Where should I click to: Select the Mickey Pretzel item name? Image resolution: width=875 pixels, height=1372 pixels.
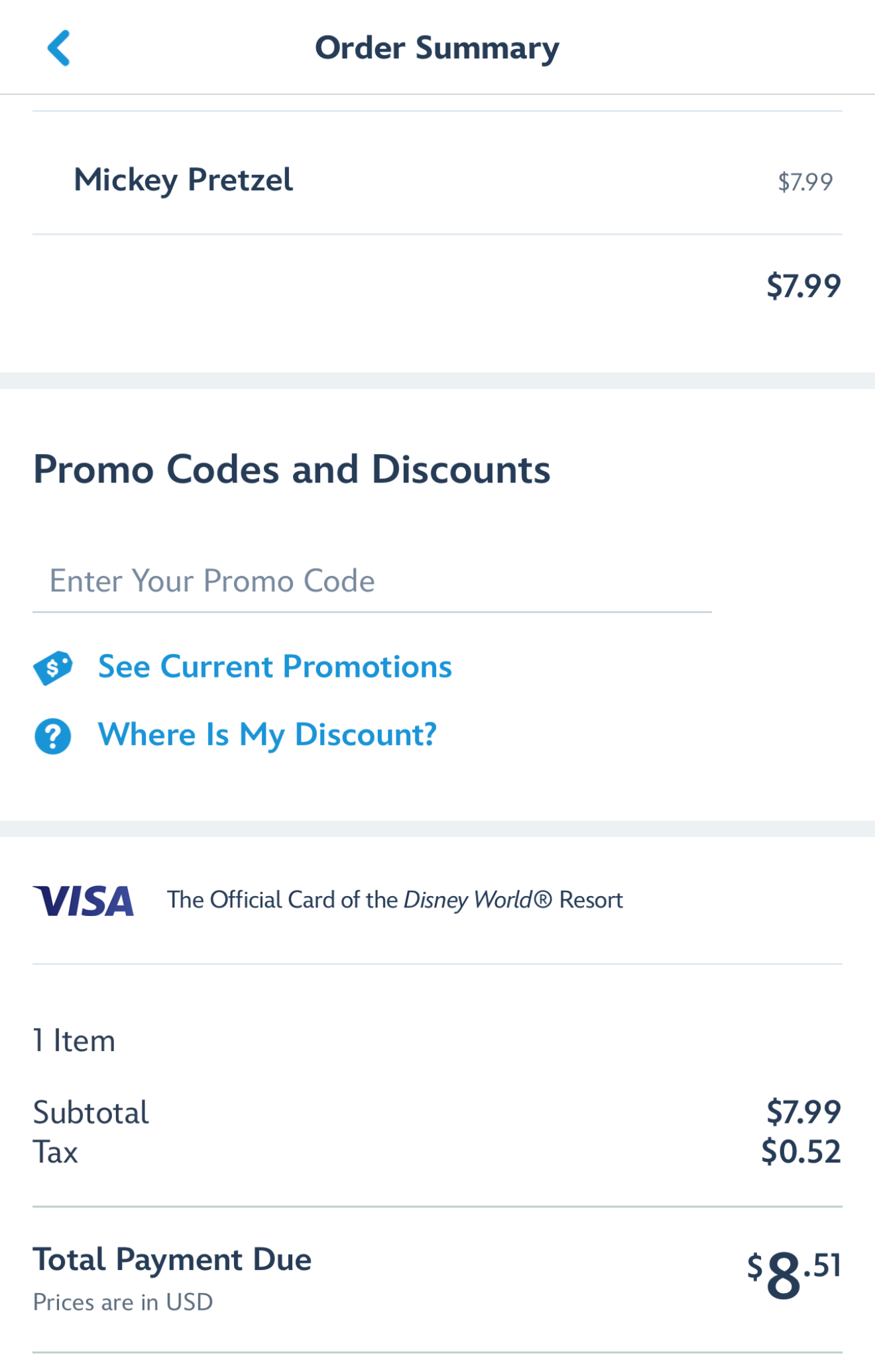tap(183, 180)
